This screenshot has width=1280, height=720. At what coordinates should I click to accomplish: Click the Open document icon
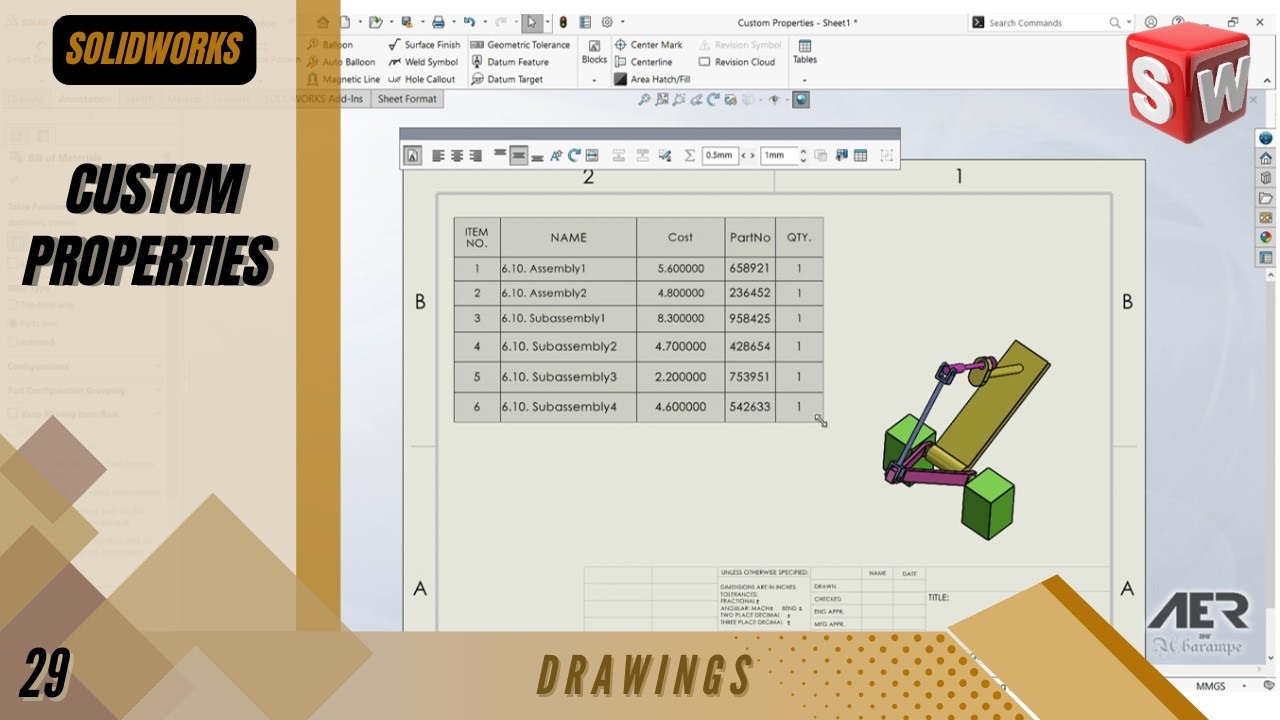(375, 22)
